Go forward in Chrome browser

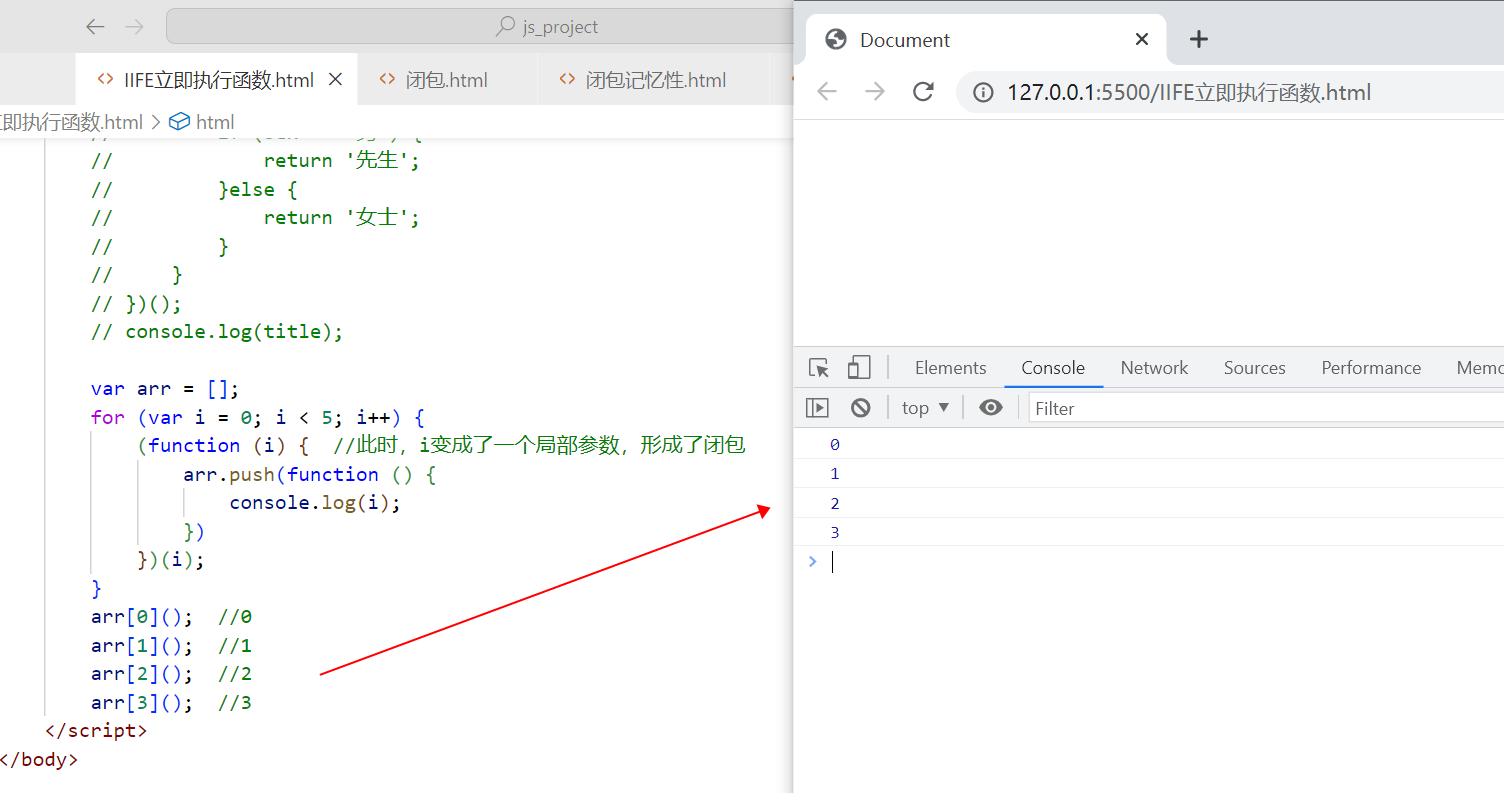(875, 92)
